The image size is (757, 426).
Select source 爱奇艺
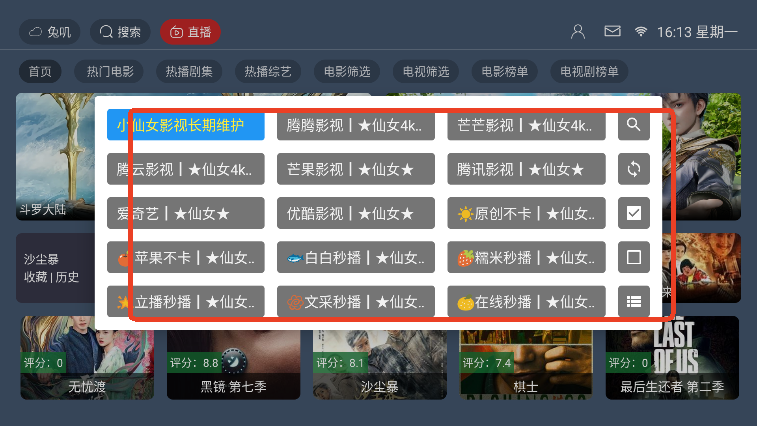[185, 213]
